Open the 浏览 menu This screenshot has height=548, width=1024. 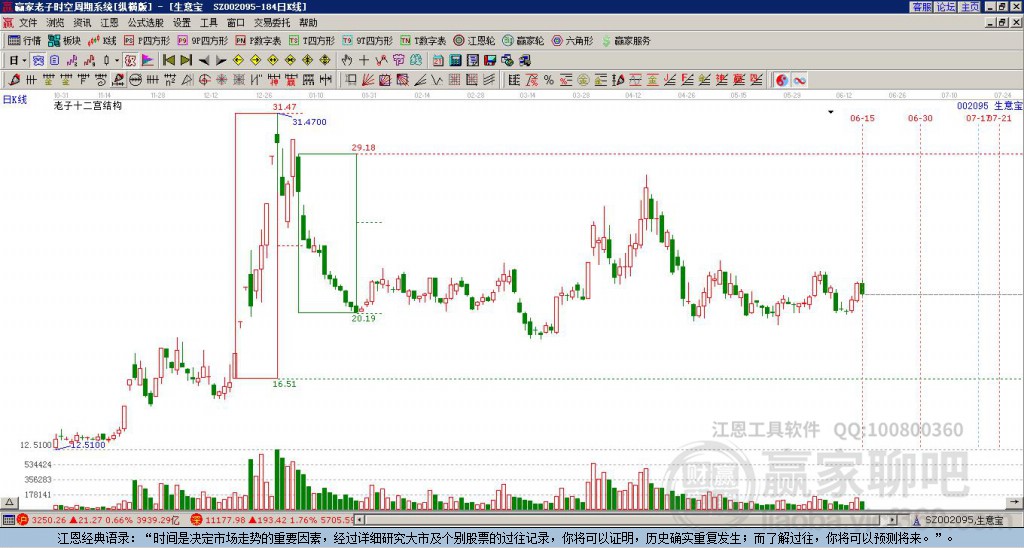tap(55, 23)
